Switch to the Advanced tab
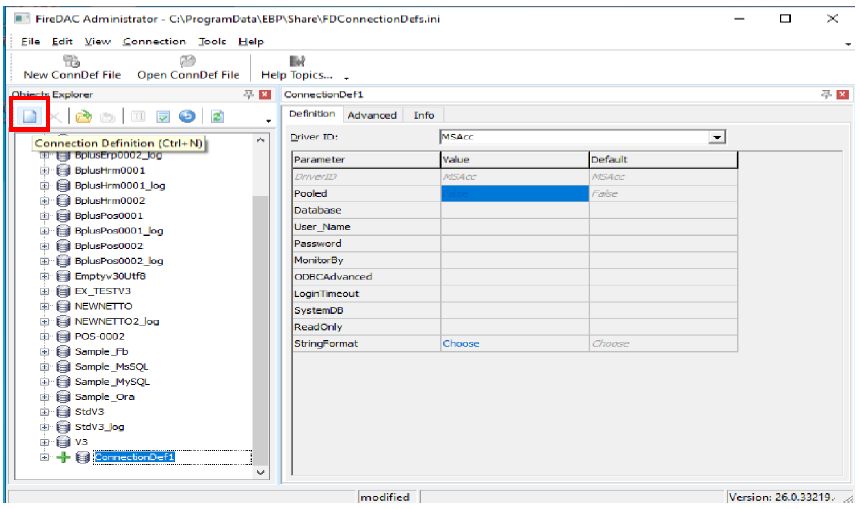 372,115
